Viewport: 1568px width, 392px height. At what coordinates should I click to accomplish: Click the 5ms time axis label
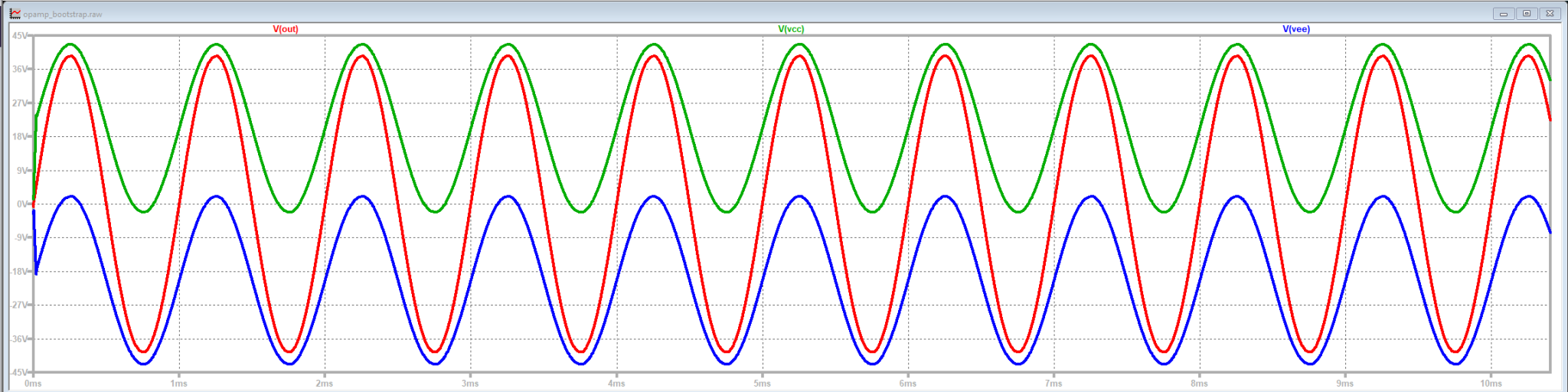[x=762, y=384]
